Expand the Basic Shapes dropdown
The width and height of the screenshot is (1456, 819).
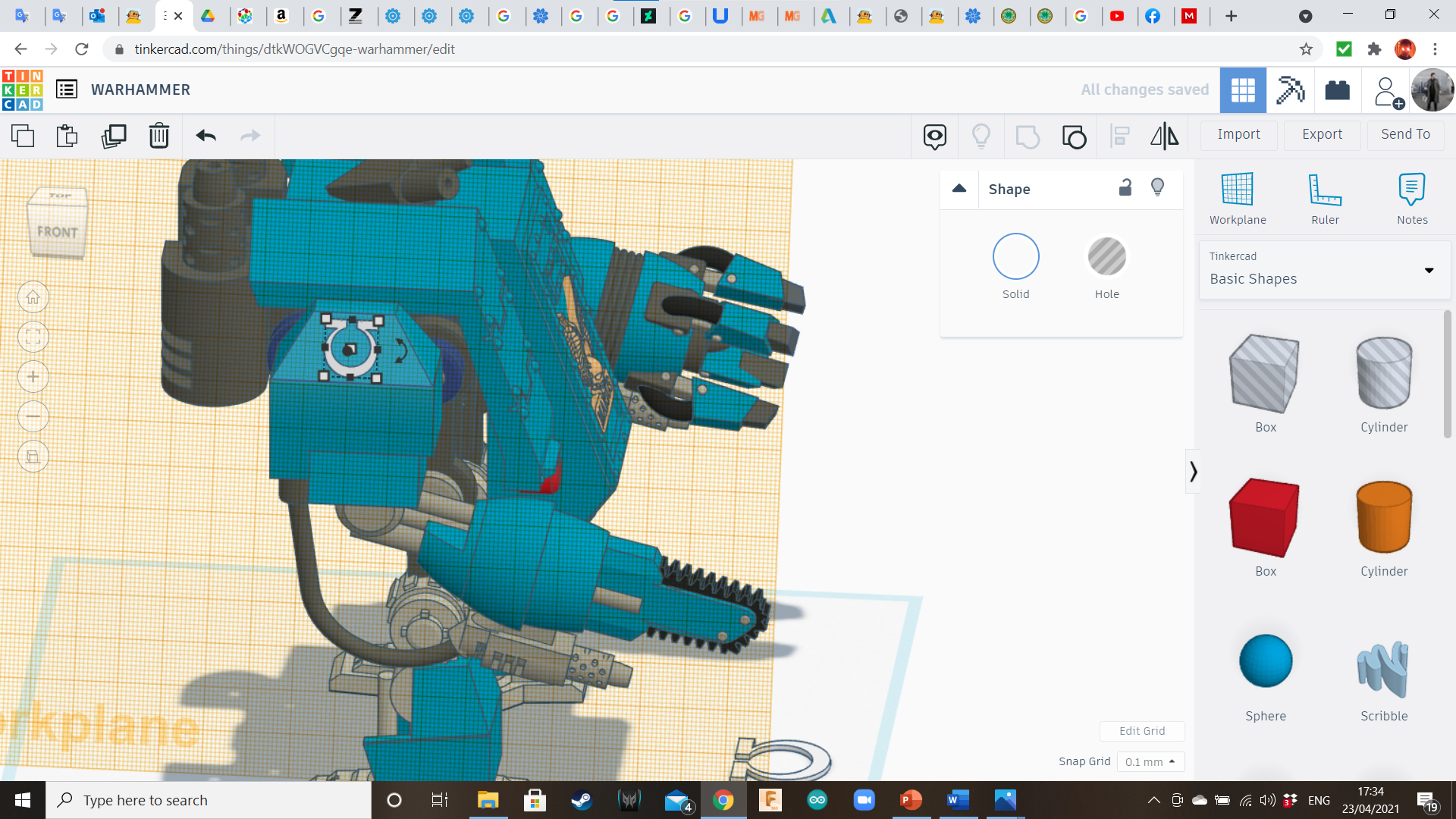(x=1429, y=270)
